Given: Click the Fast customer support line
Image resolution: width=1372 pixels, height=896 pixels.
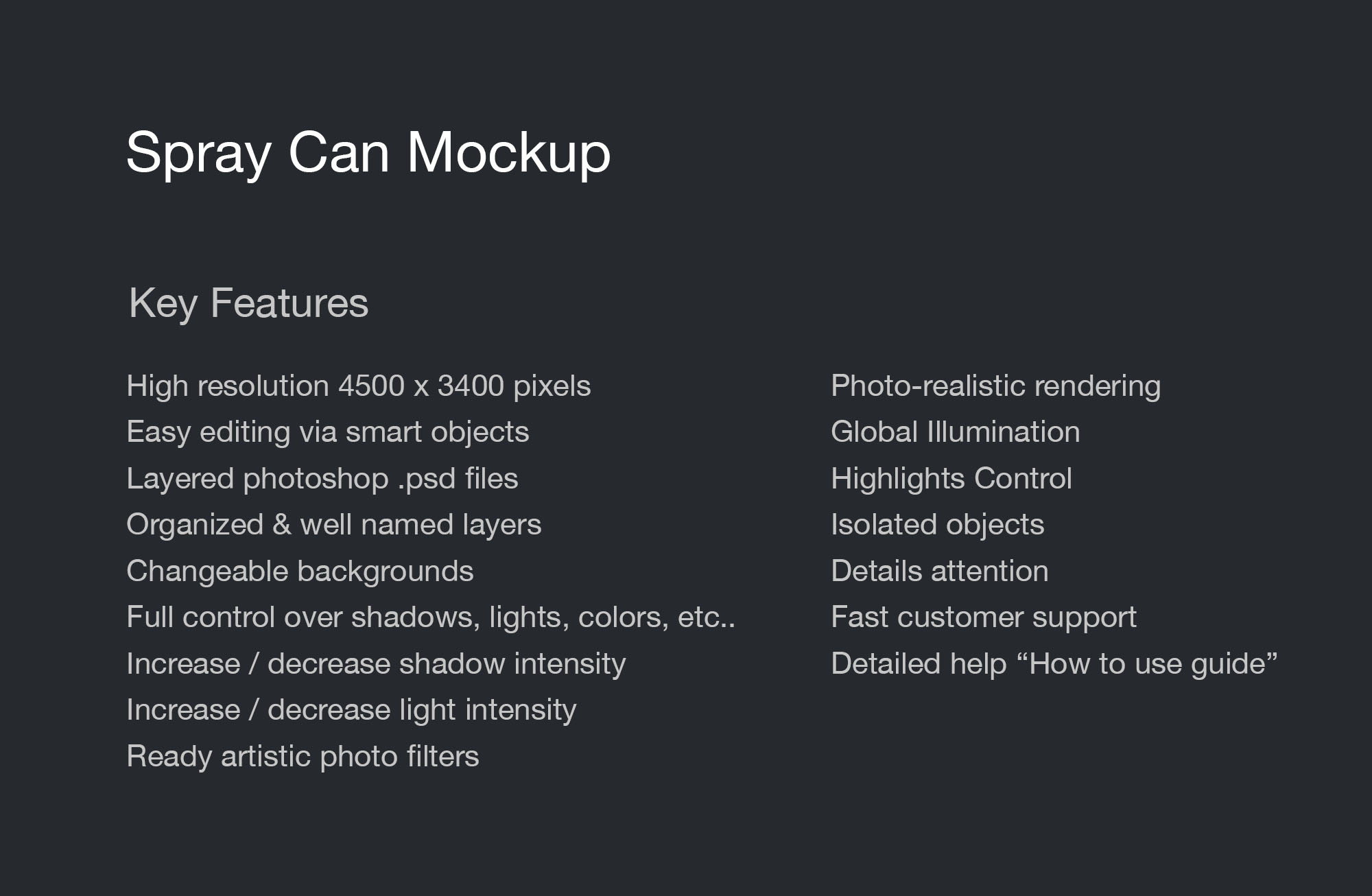Looking at the screenshot, I should (x=983, y=617).
